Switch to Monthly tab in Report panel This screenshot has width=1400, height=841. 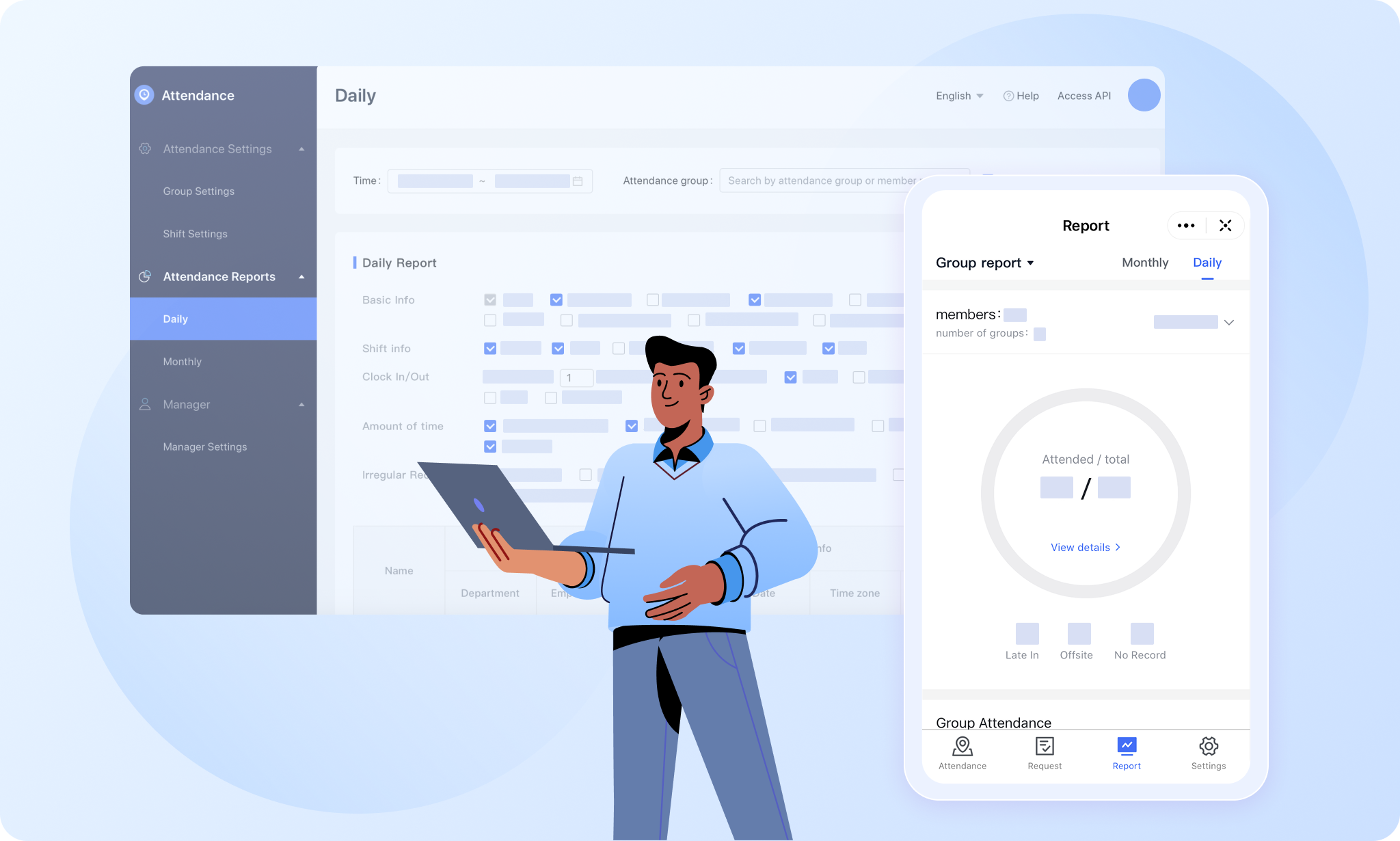(x=1145, y=263)
